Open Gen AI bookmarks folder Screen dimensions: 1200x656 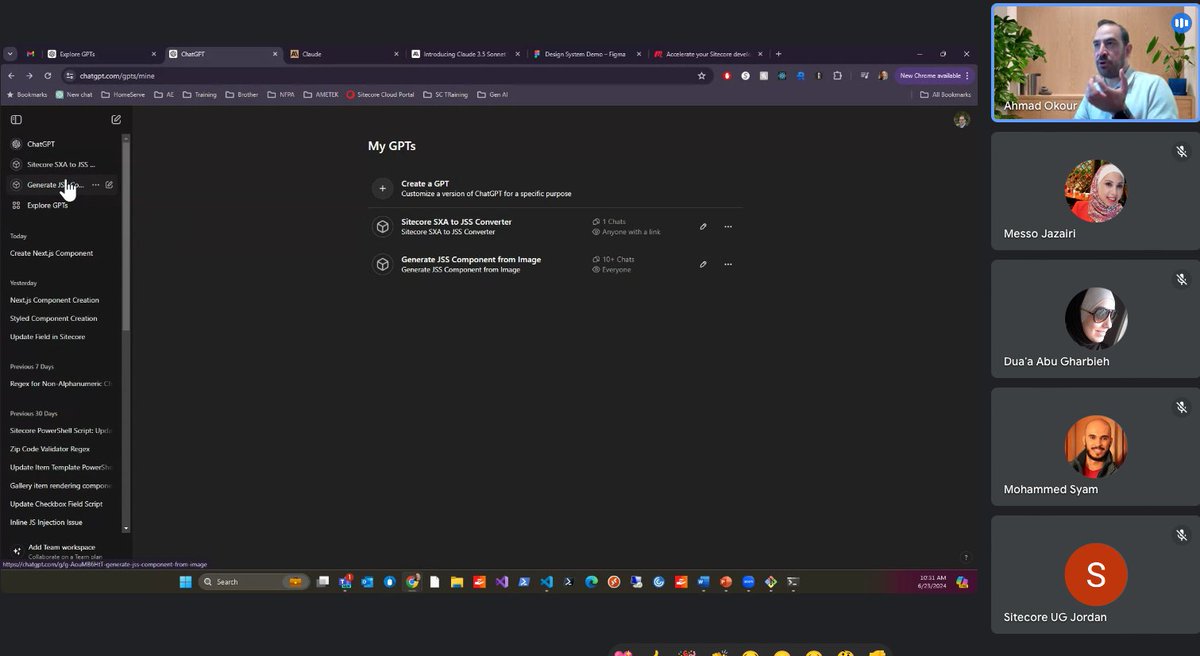point(492,95)
